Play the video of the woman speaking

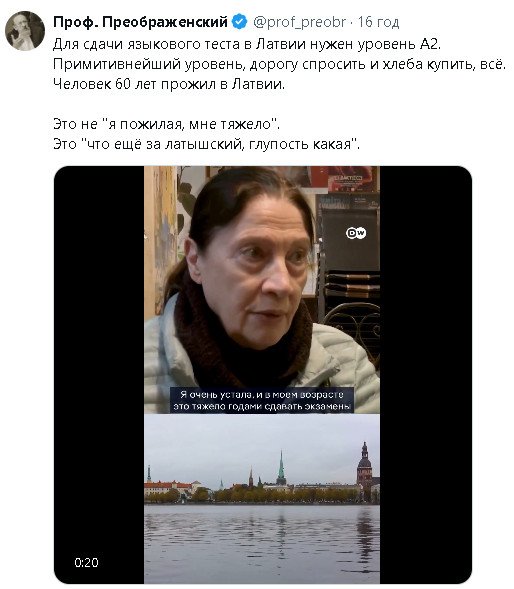tap(262, 290)
